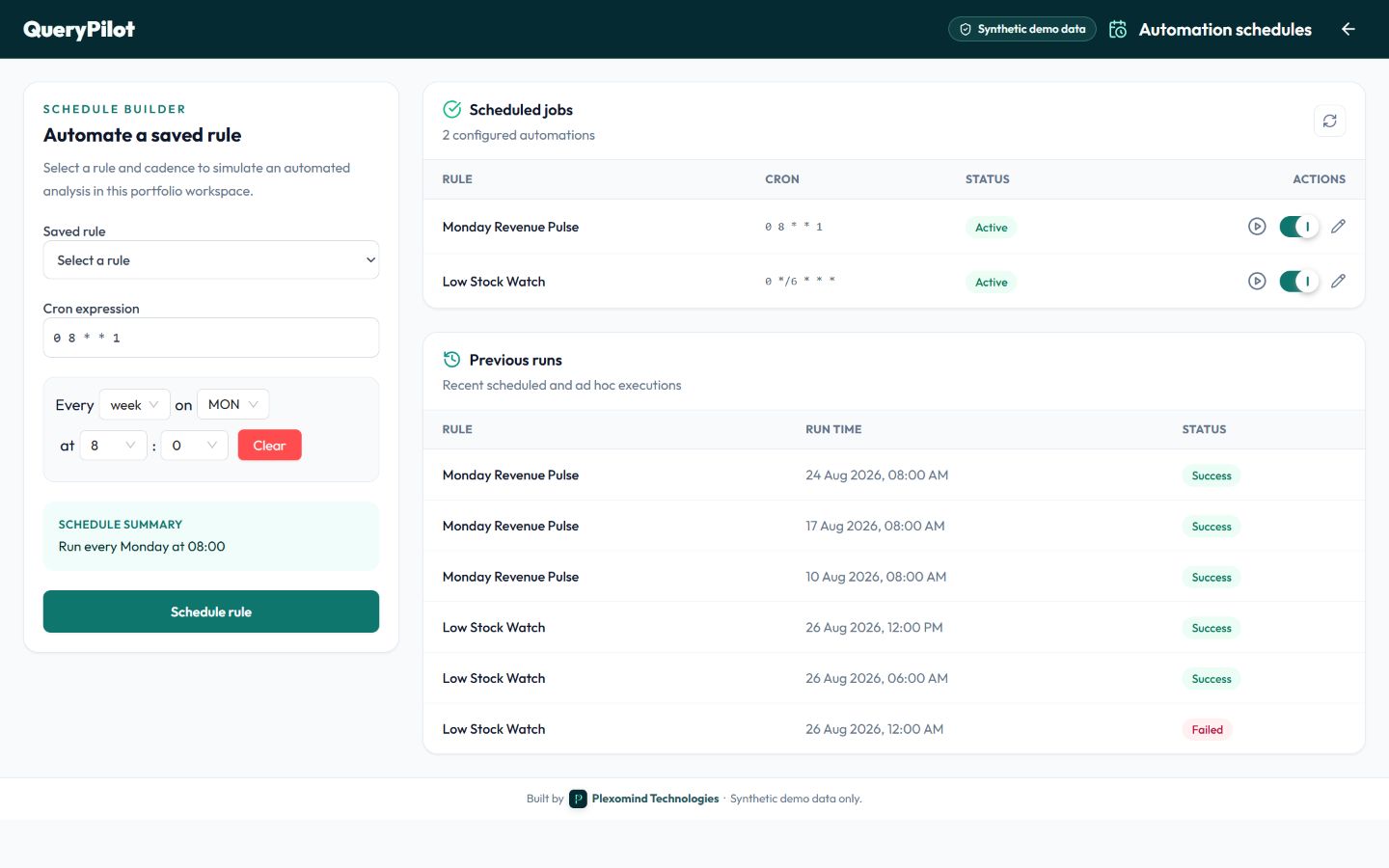
Task: Click the Failed status badge
Action: pos(1207,730)
